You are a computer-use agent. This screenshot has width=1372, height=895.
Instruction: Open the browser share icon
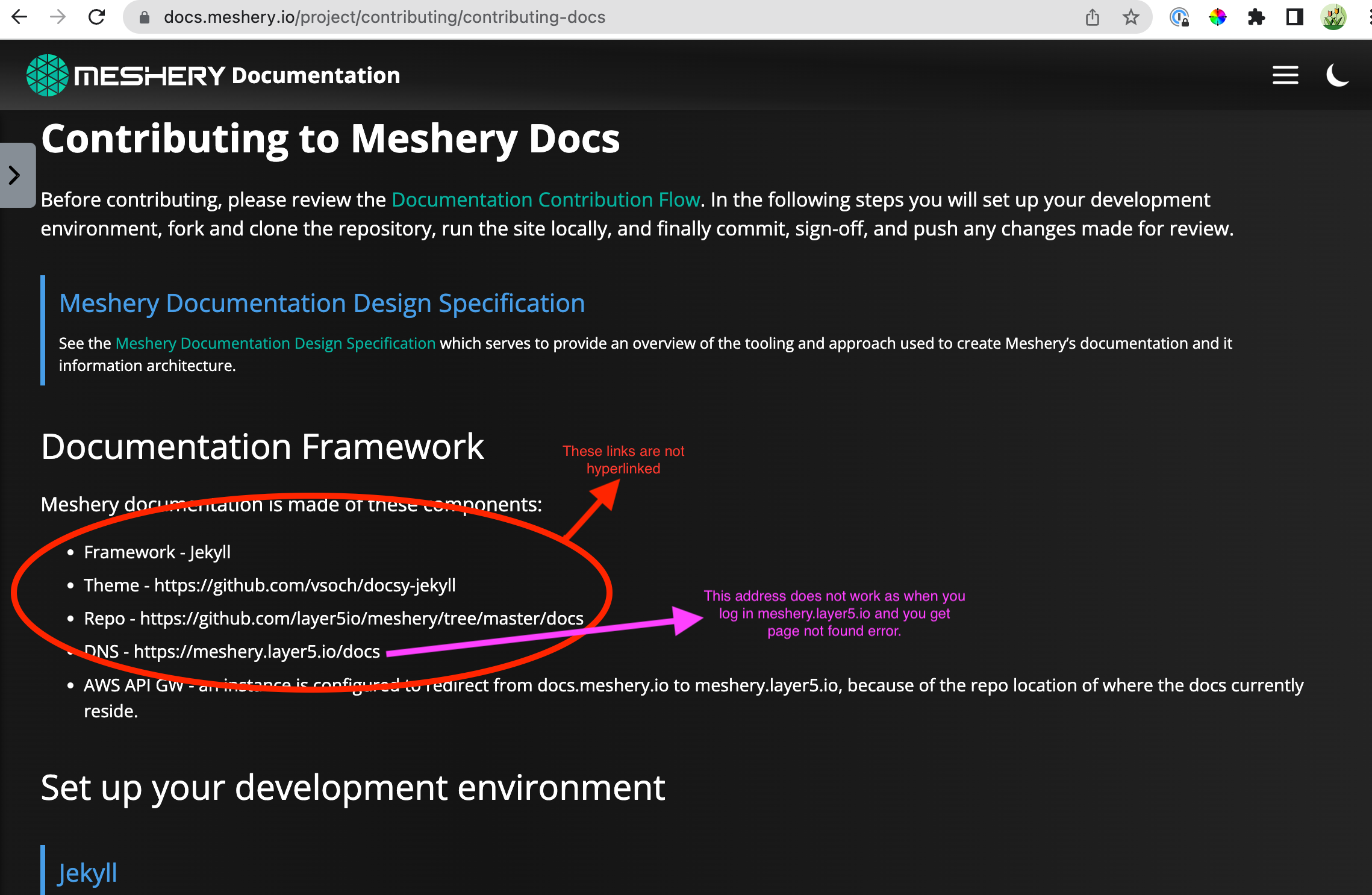[x=1093, y=17]
